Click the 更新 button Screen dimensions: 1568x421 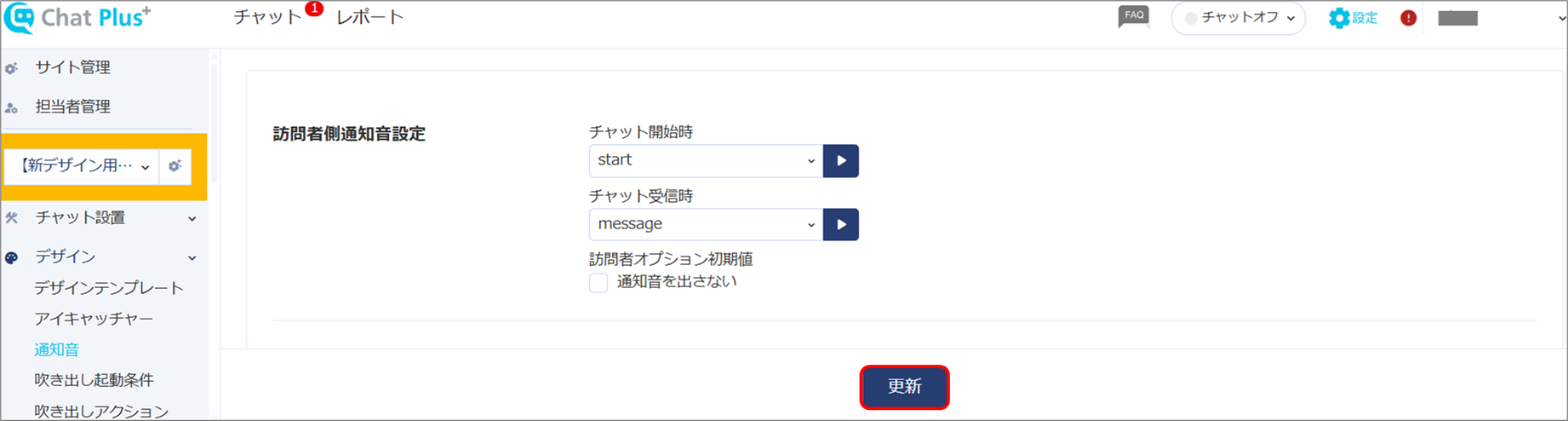(x=904, y=387)
